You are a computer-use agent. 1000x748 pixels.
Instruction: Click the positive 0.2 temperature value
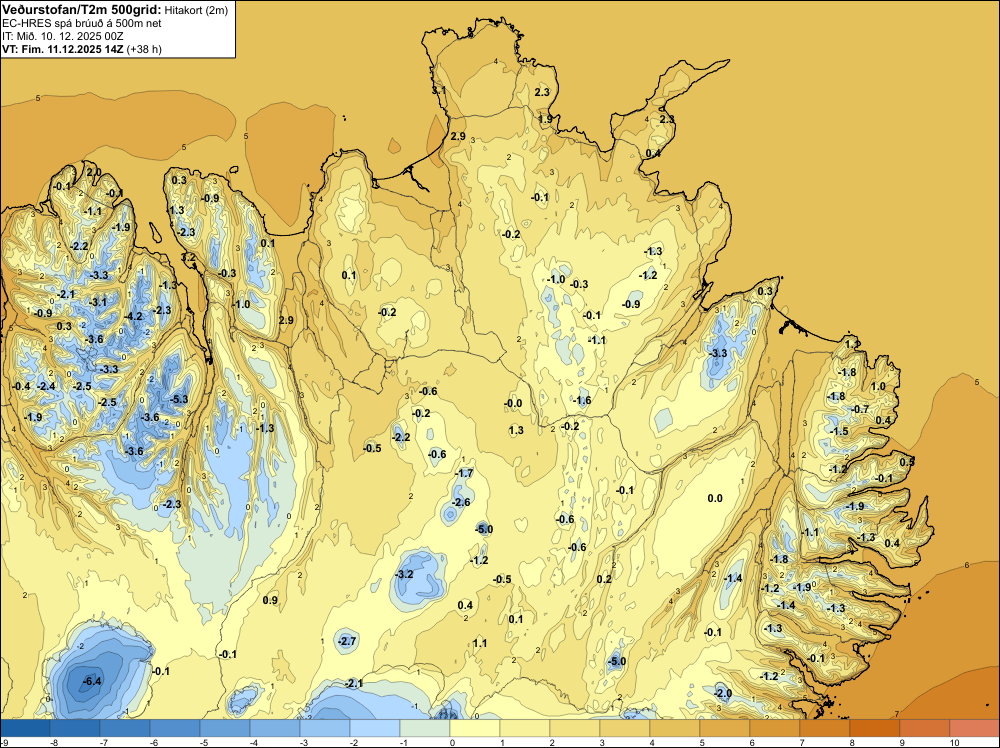click(603, 579)
